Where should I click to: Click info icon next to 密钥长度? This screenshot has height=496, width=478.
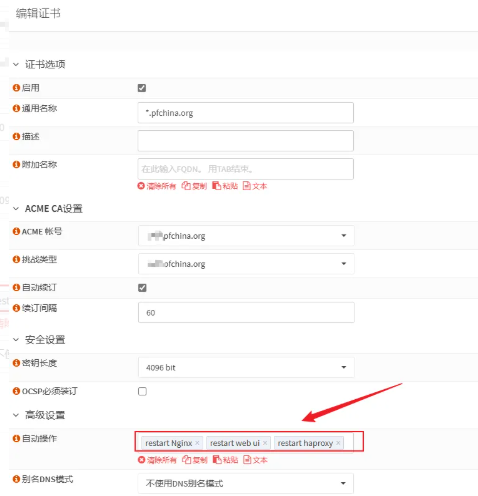point(16,363)
